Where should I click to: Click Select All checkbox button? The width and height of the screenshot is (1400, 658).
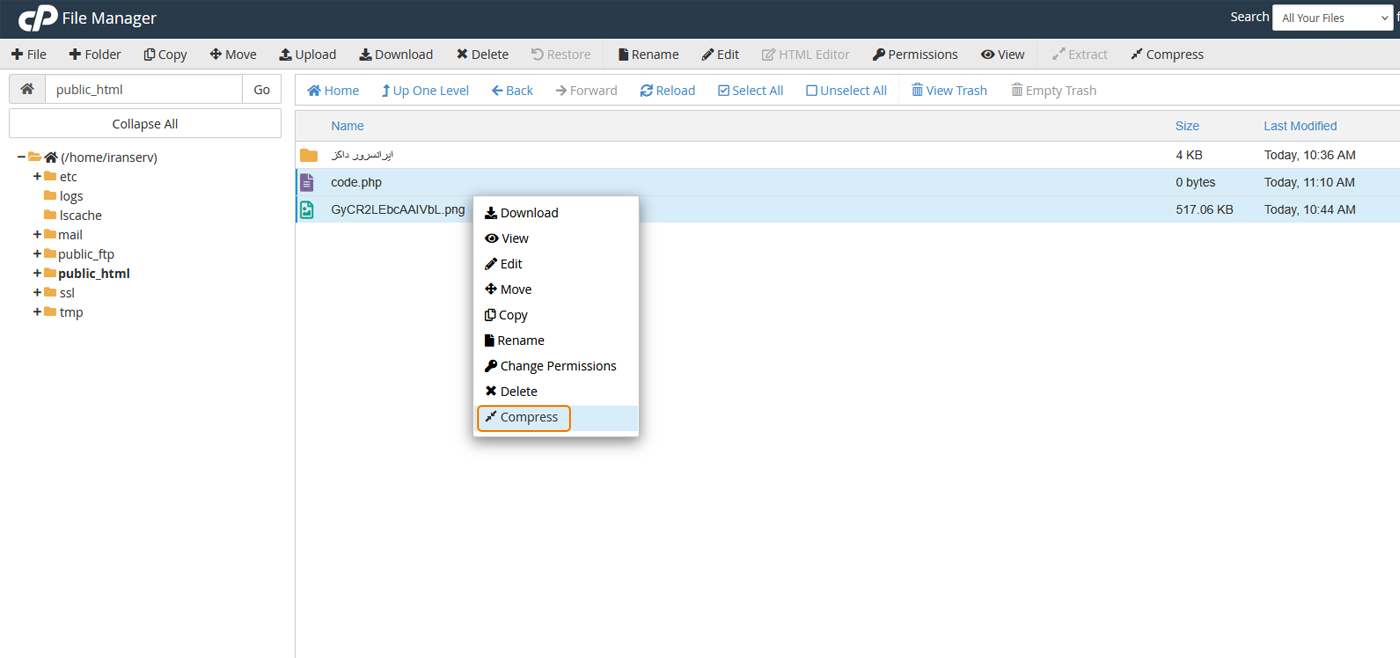(724, 91)
